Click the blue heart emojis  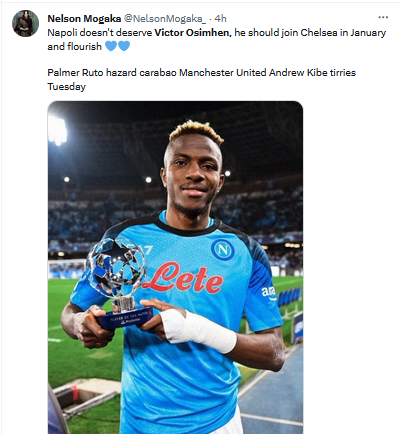point(117,46)
